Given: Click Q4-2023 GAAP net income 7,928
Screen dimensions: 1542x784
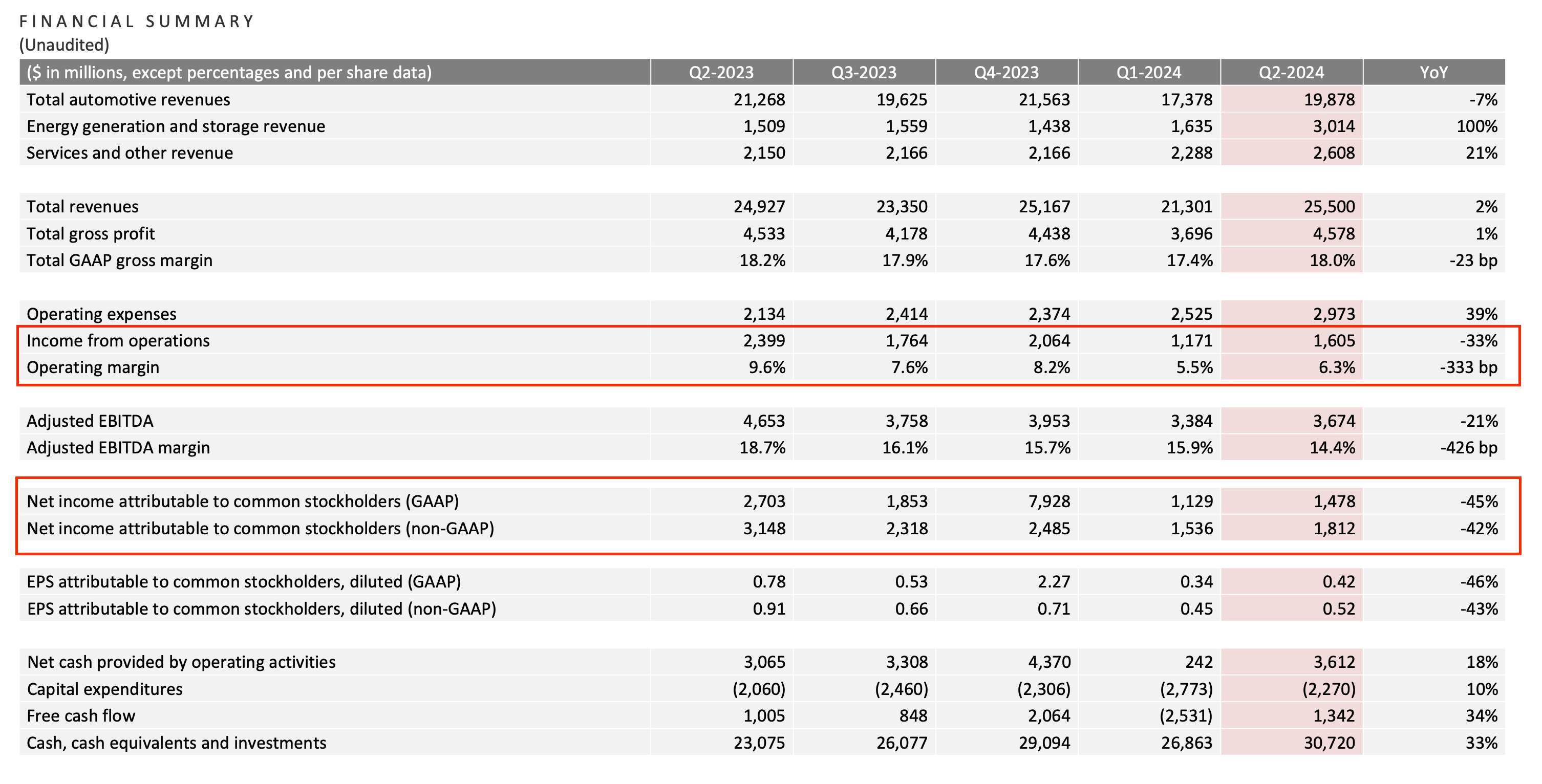Looking at the screenshot, I should [1049, 501].
